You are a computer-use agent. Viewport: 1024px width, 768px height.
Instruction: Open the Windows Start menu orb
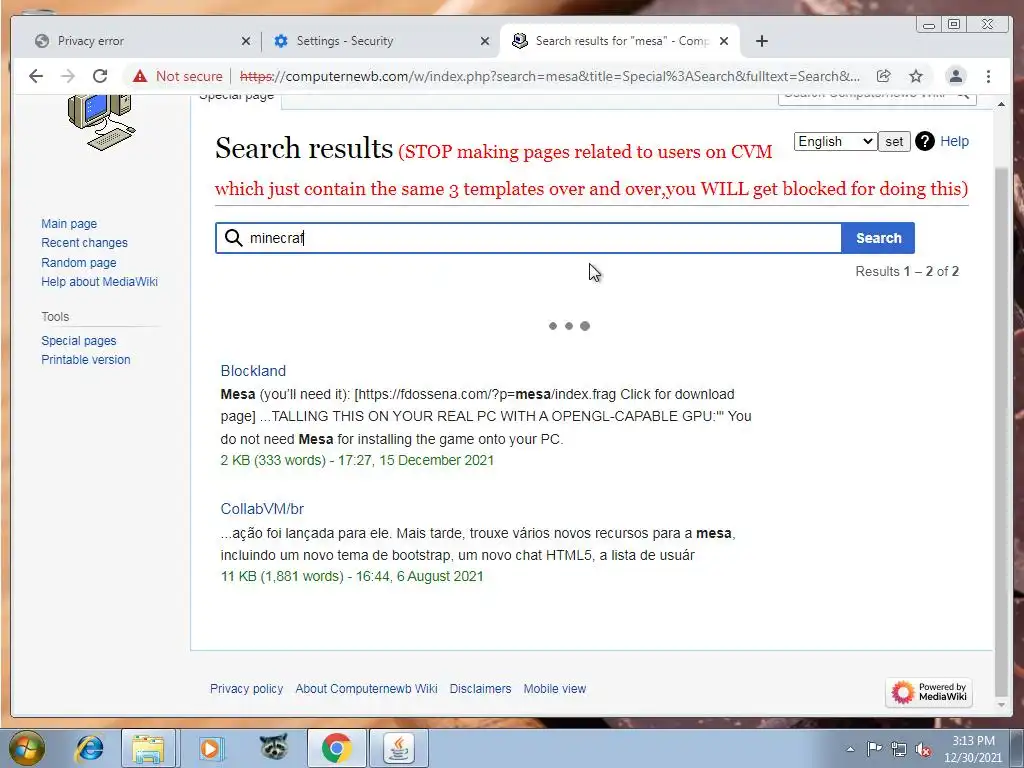[x=26, y=748]
